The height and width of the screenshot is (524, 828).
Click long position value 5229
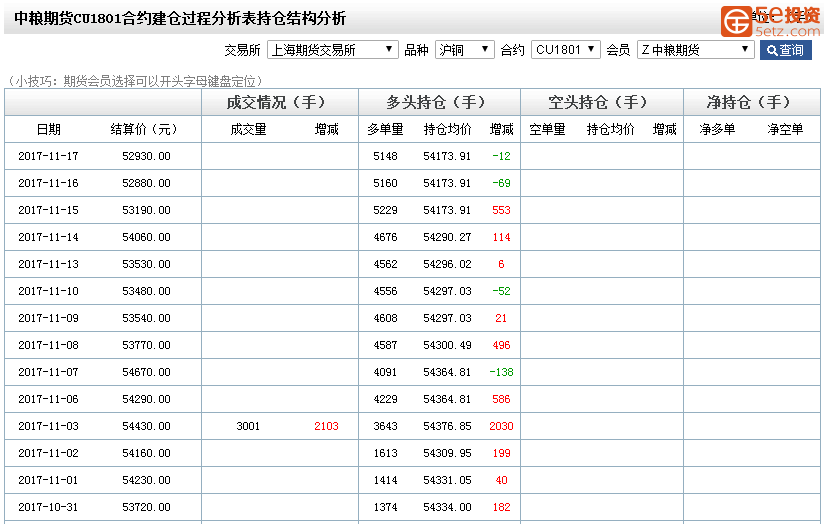[x=385, y=210]
